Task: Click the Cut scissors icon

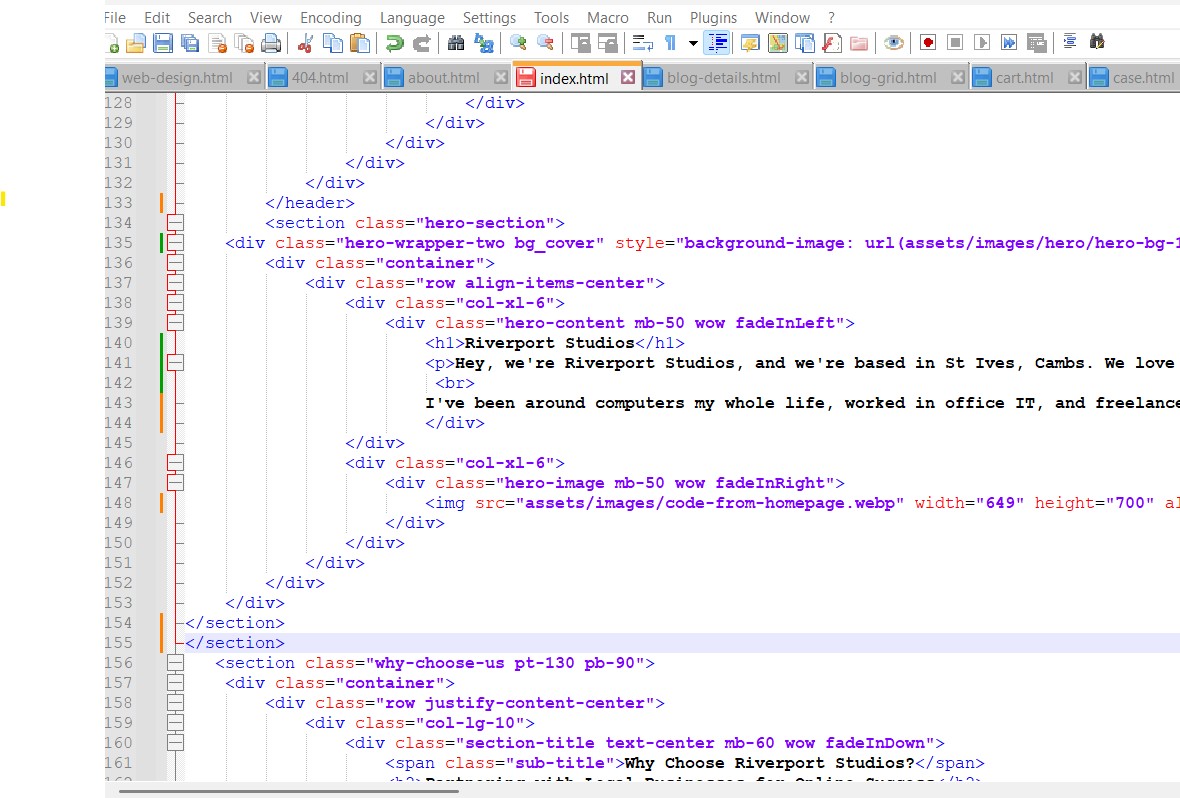Action: pyautogui.click(x=306, y=43)
